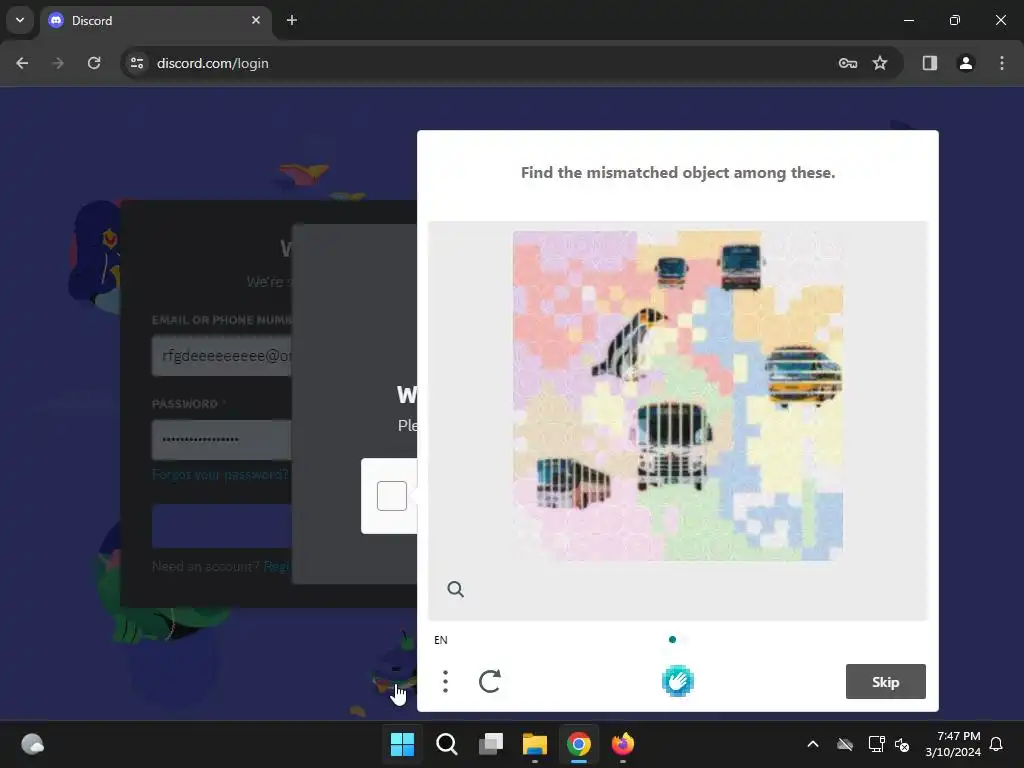Screen dimensions: 1024x768
Task: Toggle the browser side panel
Action: (x=930, y=63)
